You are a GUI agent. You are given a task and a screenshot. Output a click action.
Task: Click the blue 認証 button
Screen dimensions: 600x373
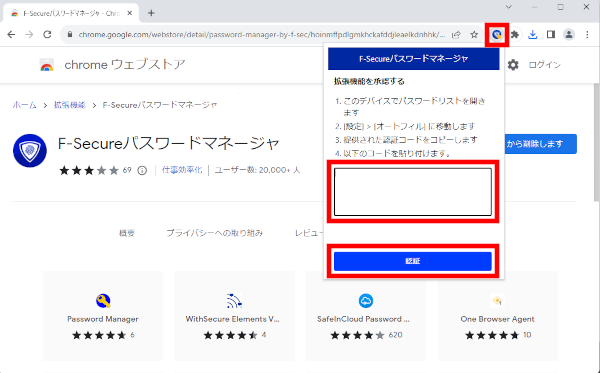coord(413,261)
